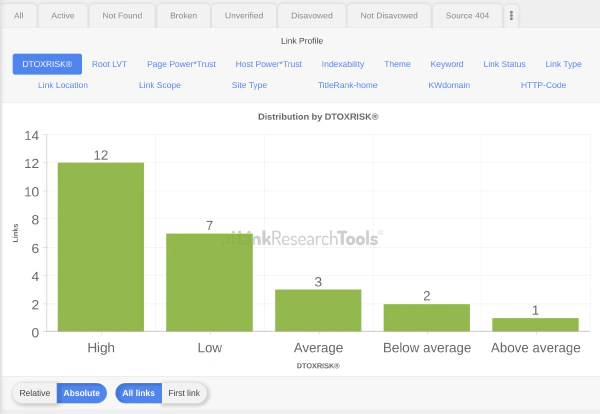Click the 'Below average' axis label
Viewport: 600px width, 414px height.
427,348
